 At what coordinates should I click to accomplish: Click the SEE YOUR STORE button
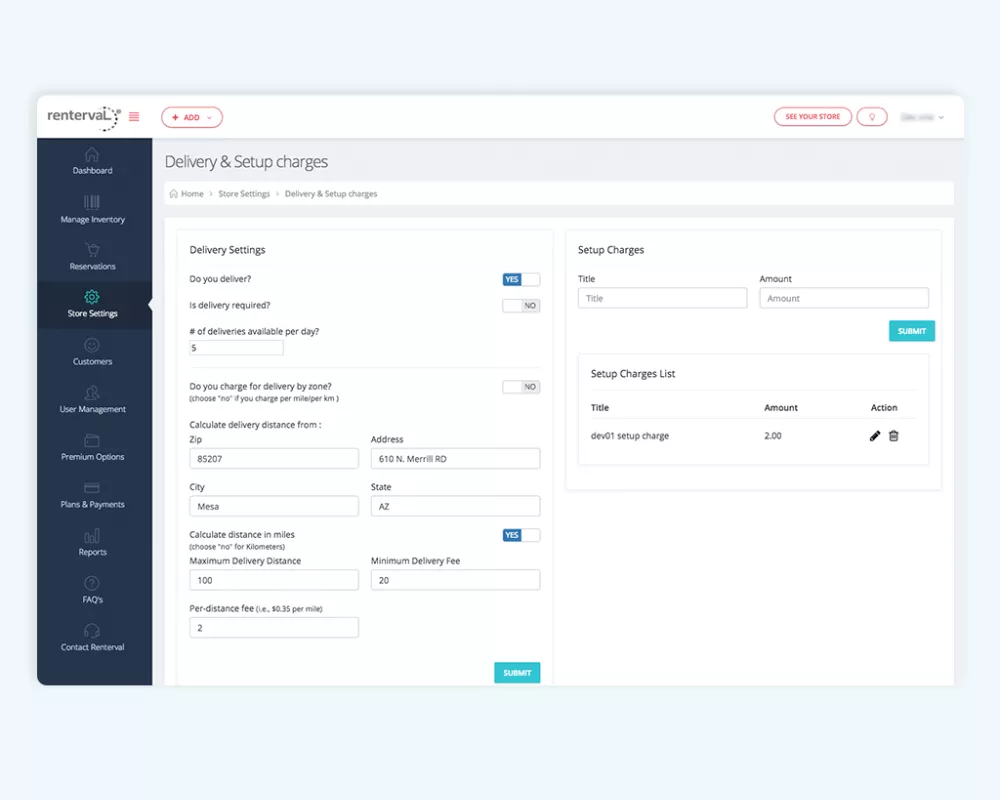pos(812,117)
